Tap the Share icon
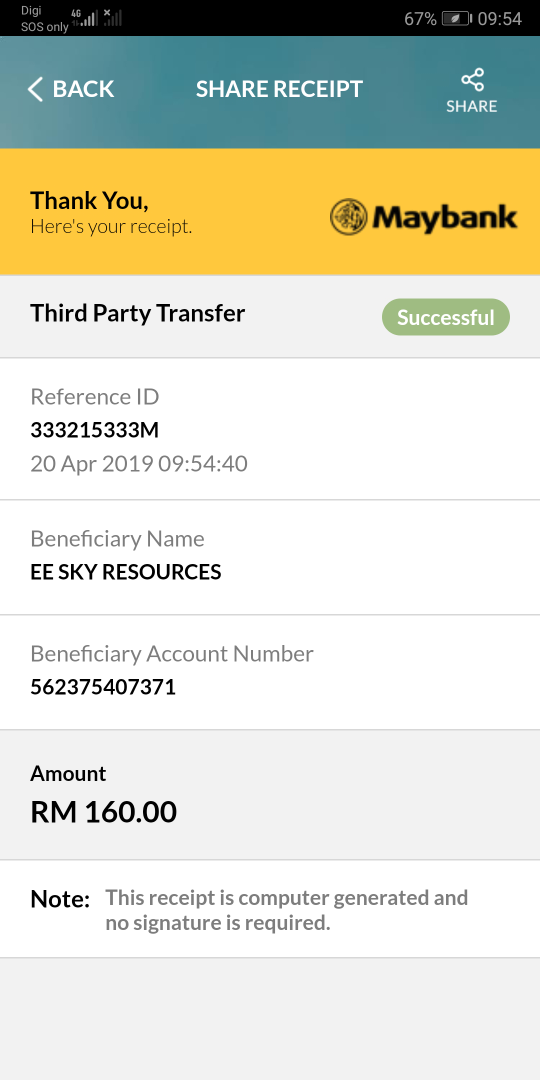Viewport: 540px width, 1080px height. [472, 80]
